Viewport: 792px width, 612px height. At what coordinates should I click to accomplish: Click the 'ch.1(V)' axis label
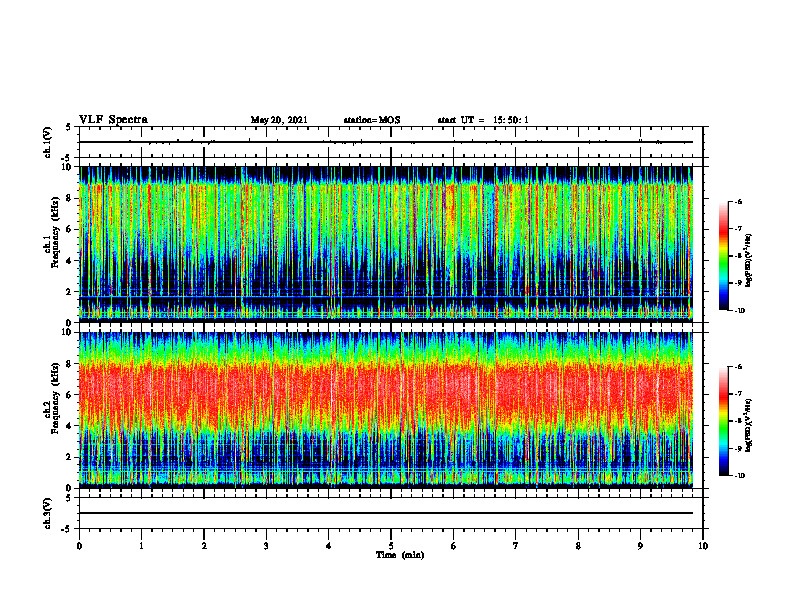48,142
